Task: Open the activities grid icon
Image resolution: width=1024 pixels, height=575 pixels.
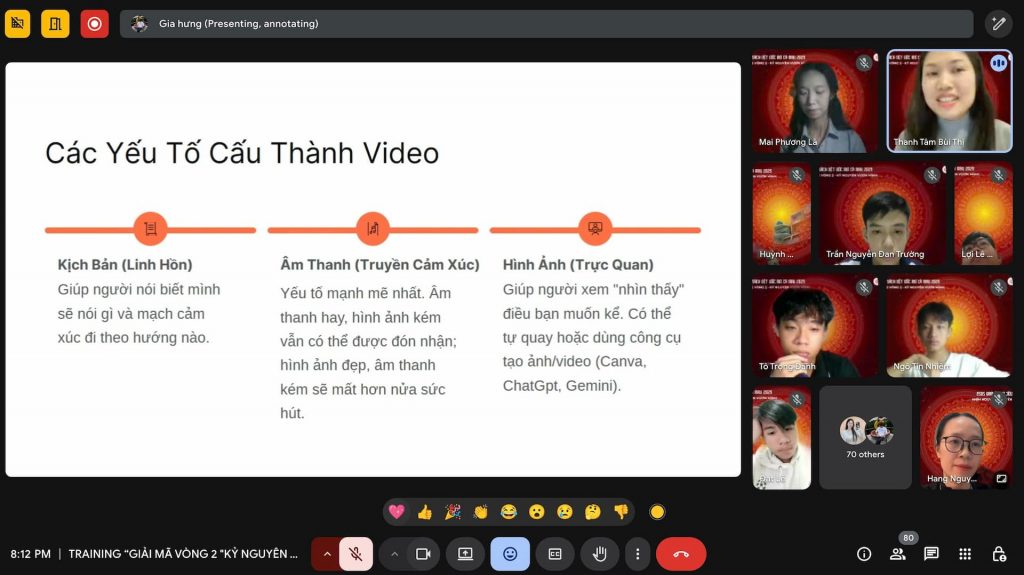Action: pos(965,554)
